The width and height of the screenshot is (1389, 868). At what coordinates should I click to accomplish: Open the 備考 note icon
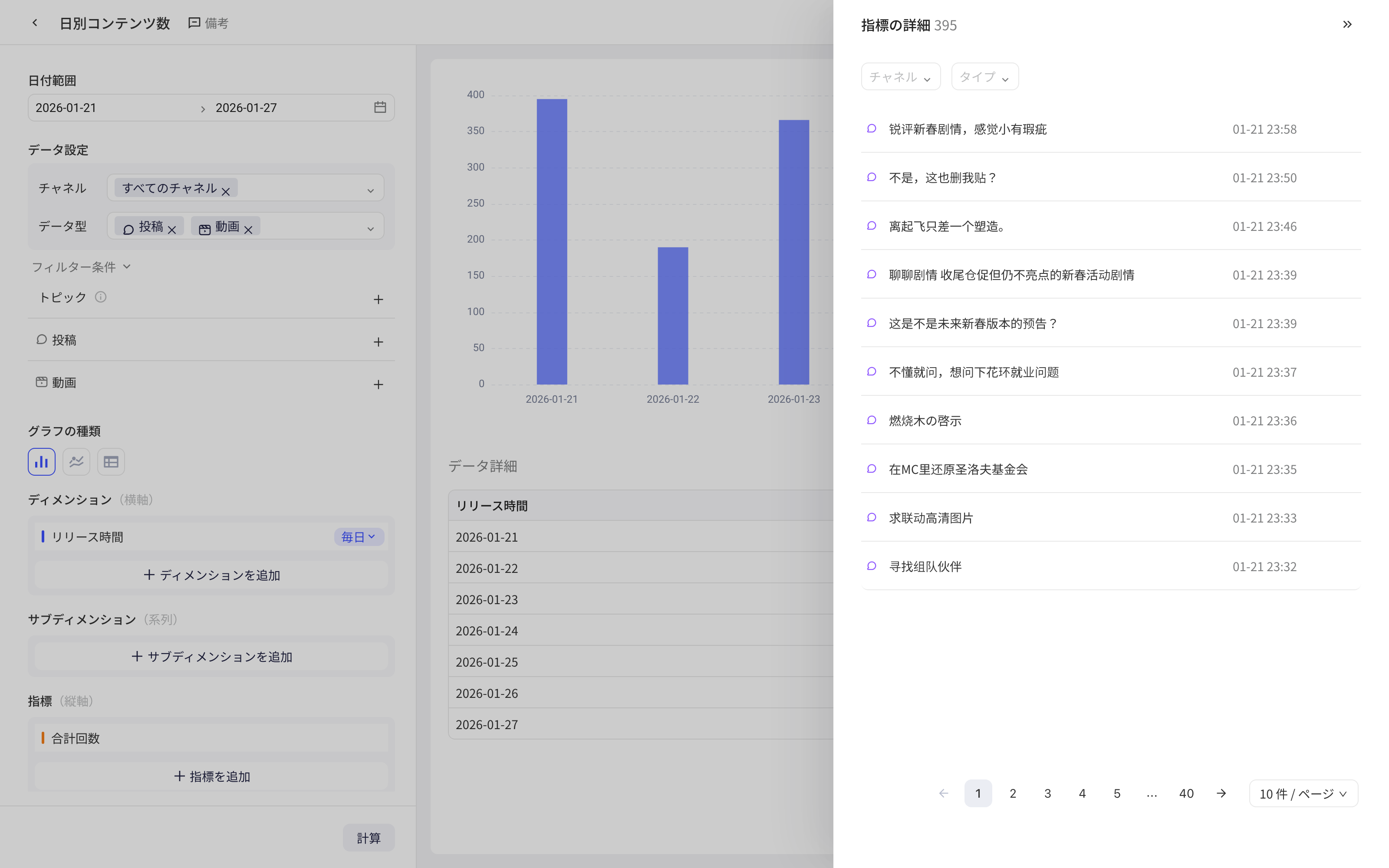point(194,23)
